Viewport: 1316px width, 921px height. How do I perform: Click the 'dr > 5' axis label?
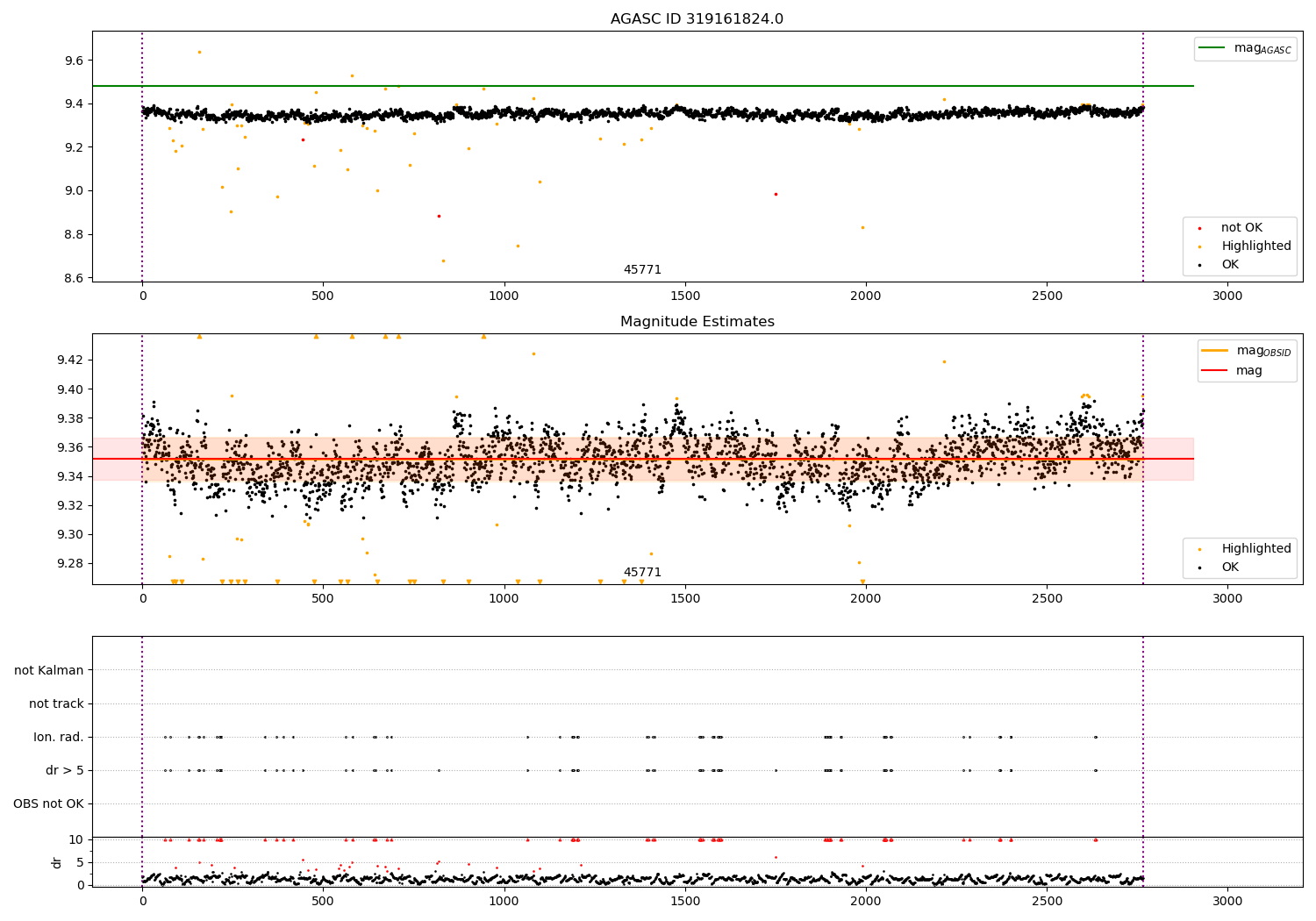pos(65,770)
